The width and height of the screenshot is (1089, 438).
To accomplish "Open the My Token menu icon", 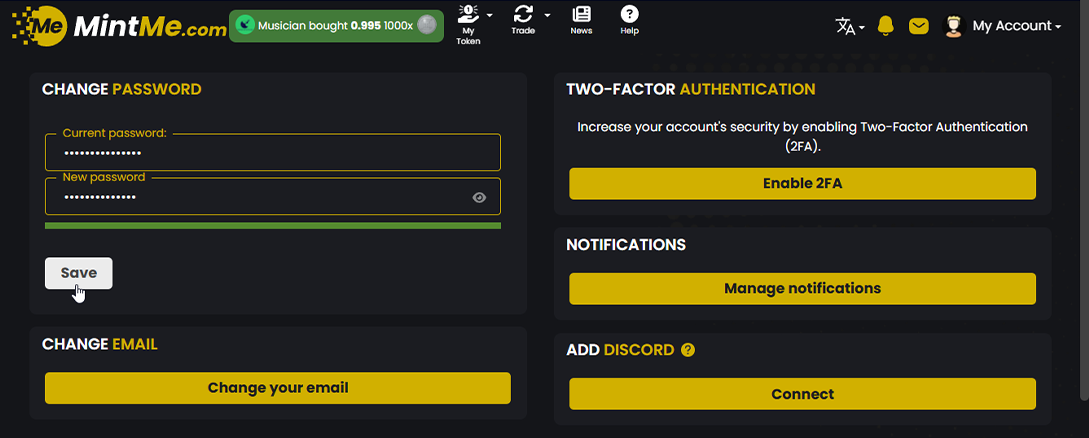I will (x=468, y=16).
